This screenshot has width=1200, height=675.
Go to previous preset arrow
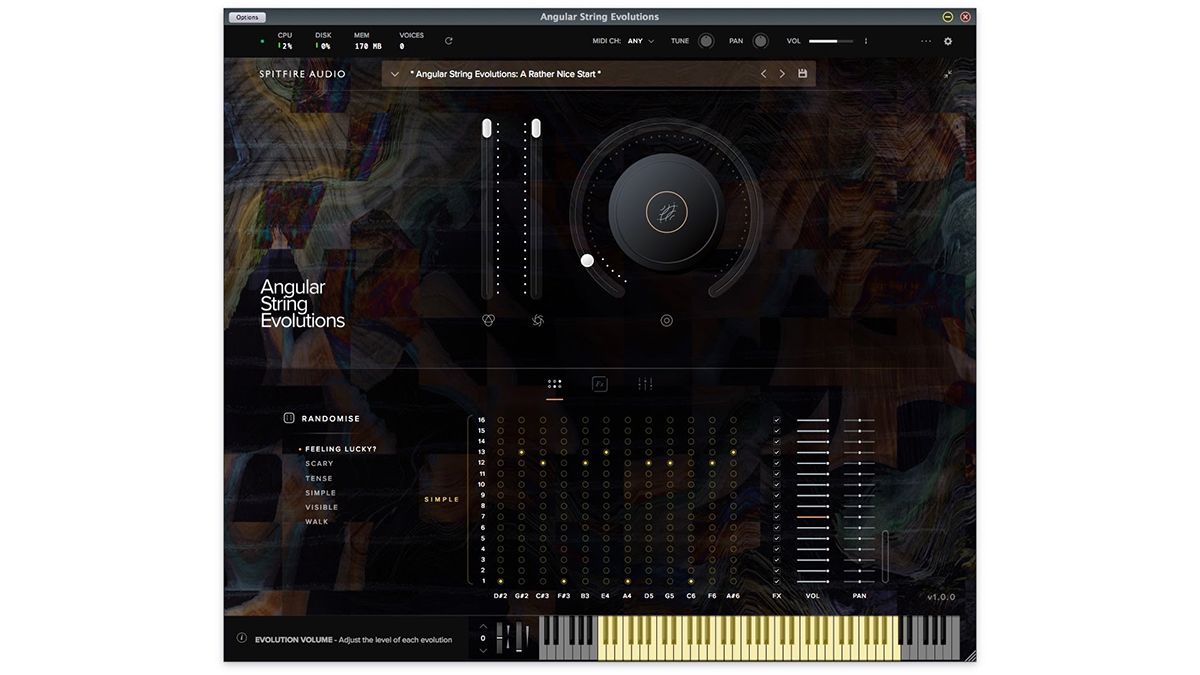763,74
